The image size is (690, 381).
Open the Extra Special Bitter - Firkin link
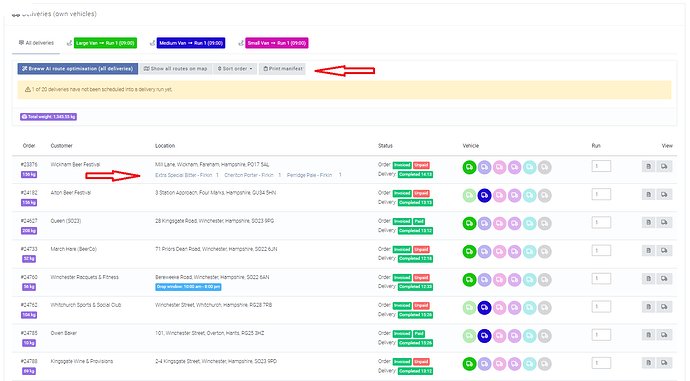pyautogui.click(x=184, y=175)
